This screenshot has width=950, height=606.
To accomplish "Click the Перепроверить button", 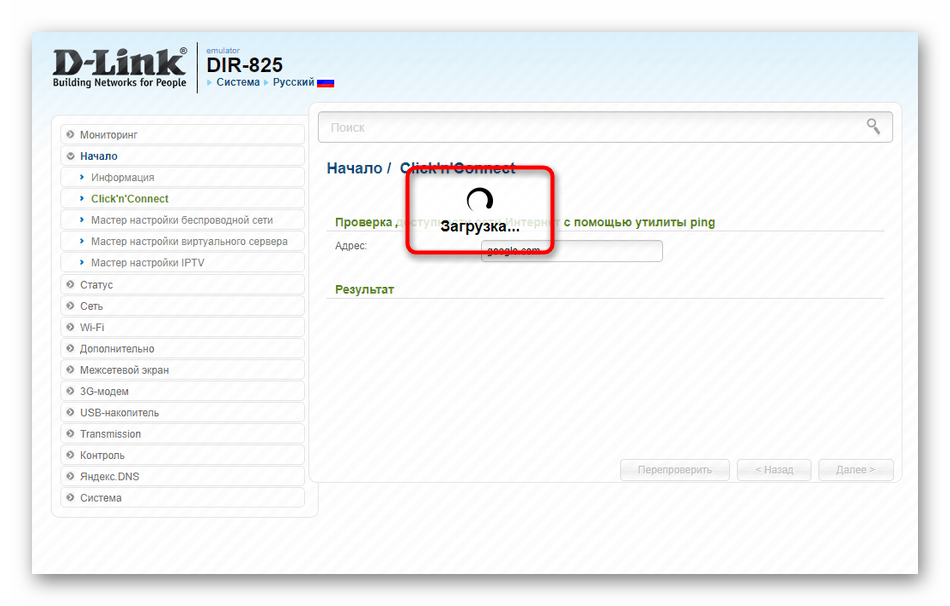I will click(675, 470).
